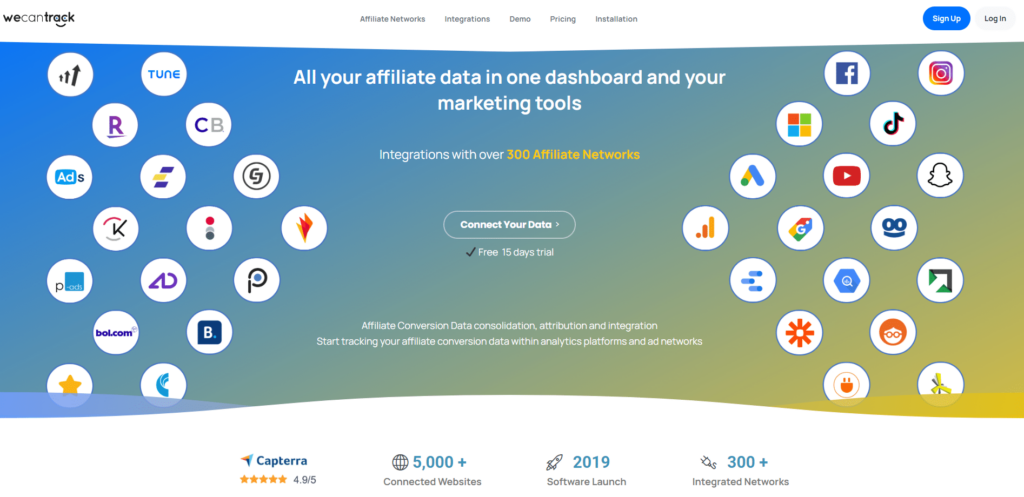Click the Google Shopping tag icon
Viewport: 1024px width, 497px height.
tap(801, 229)
